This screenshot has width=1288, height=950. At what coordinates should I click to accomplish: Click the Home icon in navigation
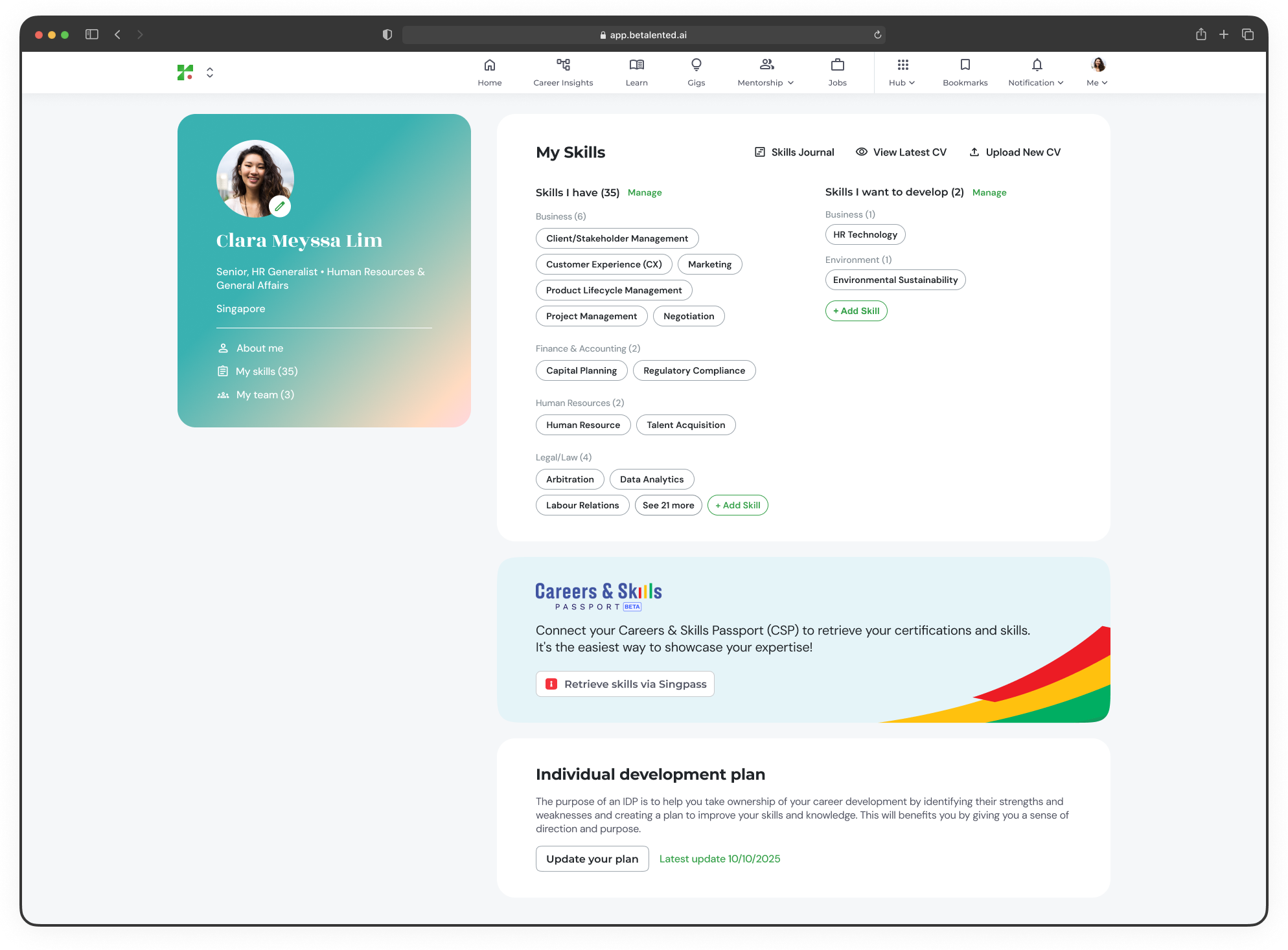tap(490, 65)
